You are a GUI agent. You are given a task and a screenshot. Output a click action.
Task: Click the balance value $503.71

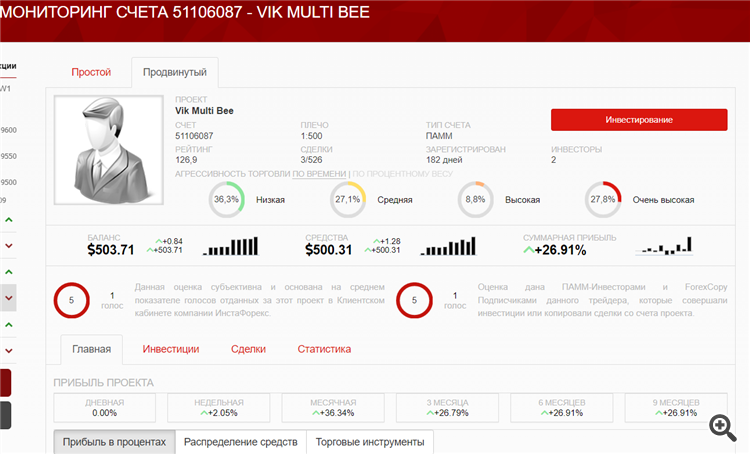coord(110,250)
